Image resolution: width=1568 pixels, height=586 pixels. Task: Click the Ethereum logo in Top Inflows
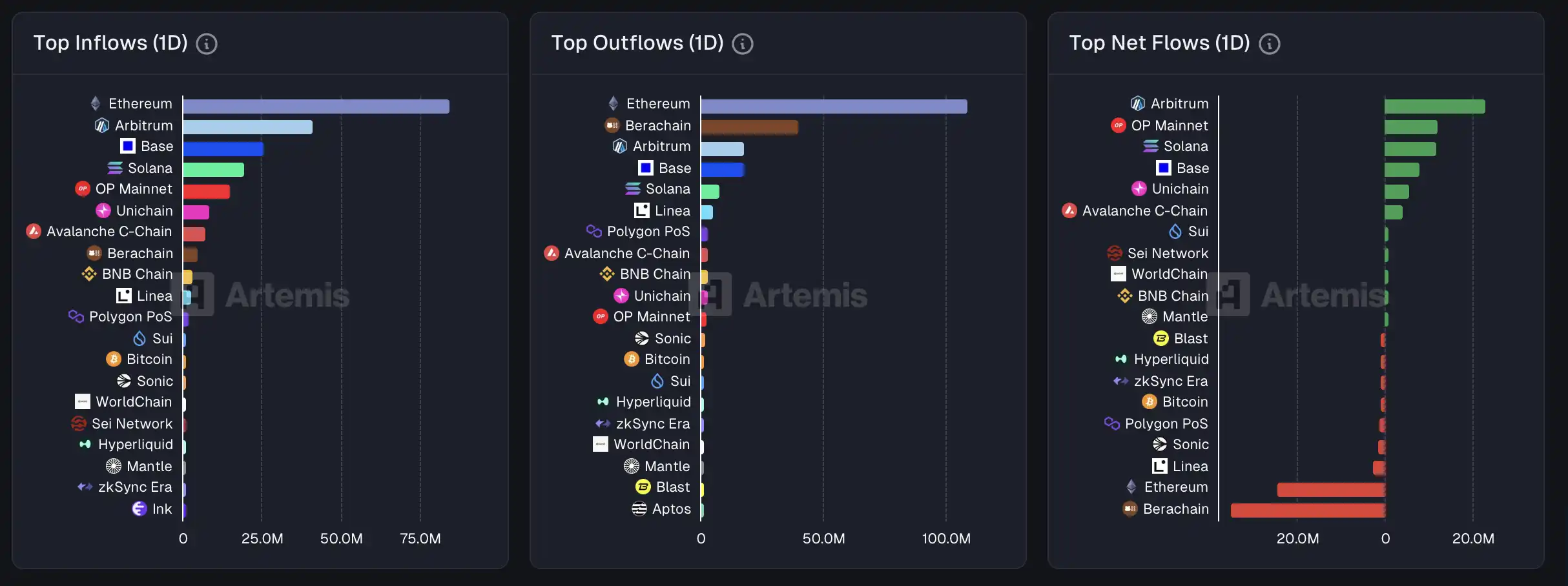click(x=96, y=103)
